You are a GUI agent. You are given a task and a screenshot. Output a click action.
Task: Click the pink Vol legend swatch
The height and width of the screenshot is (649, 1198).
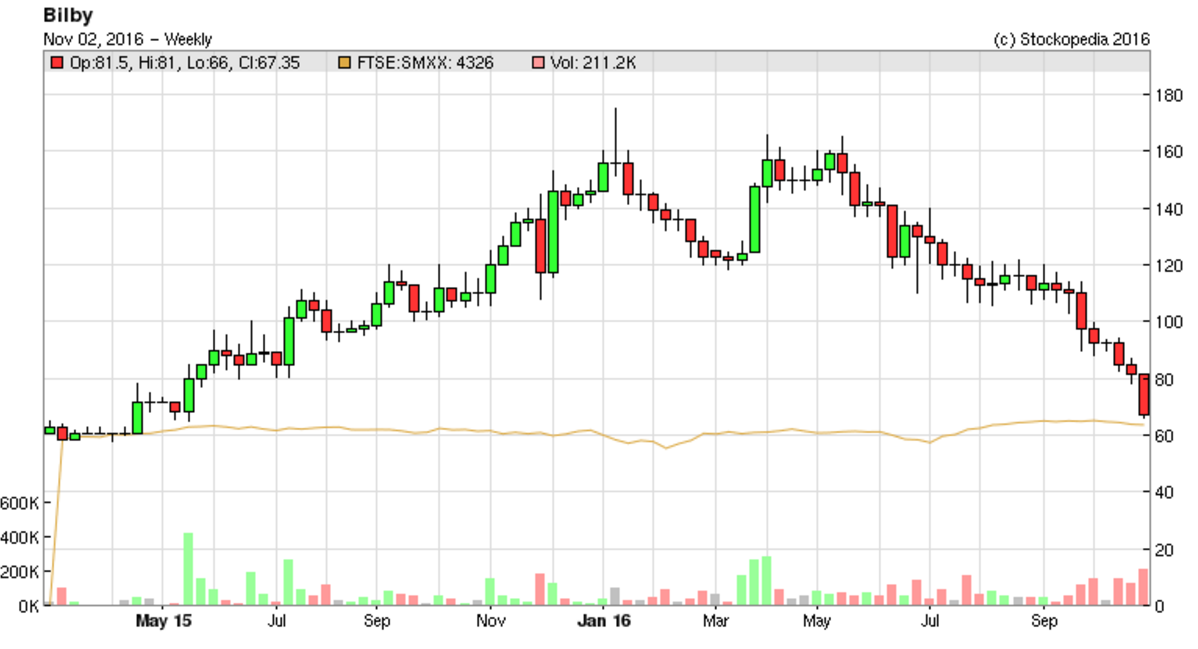[538, 63]
